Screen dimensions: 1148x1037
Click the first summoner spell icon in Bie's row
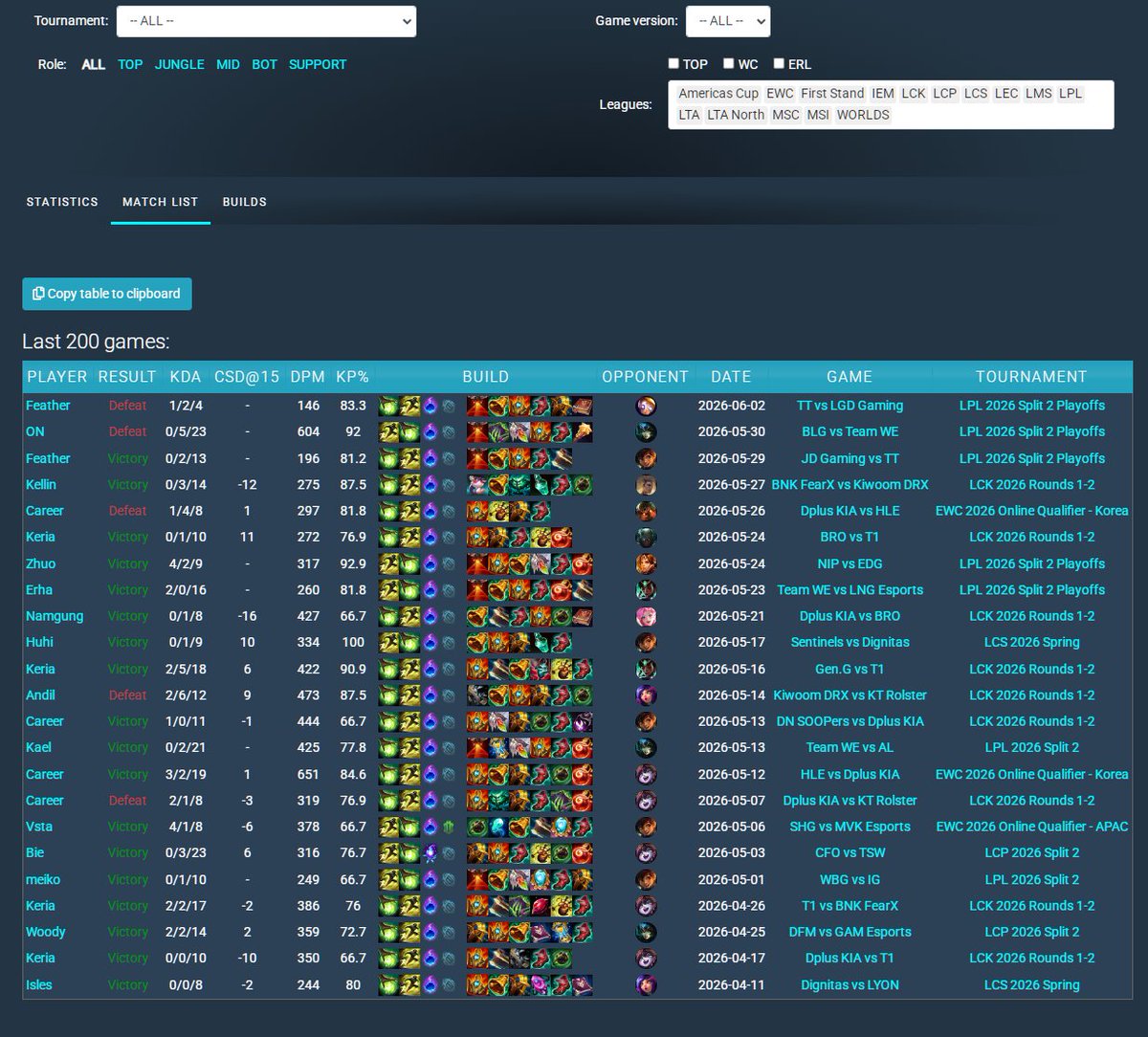388,852
